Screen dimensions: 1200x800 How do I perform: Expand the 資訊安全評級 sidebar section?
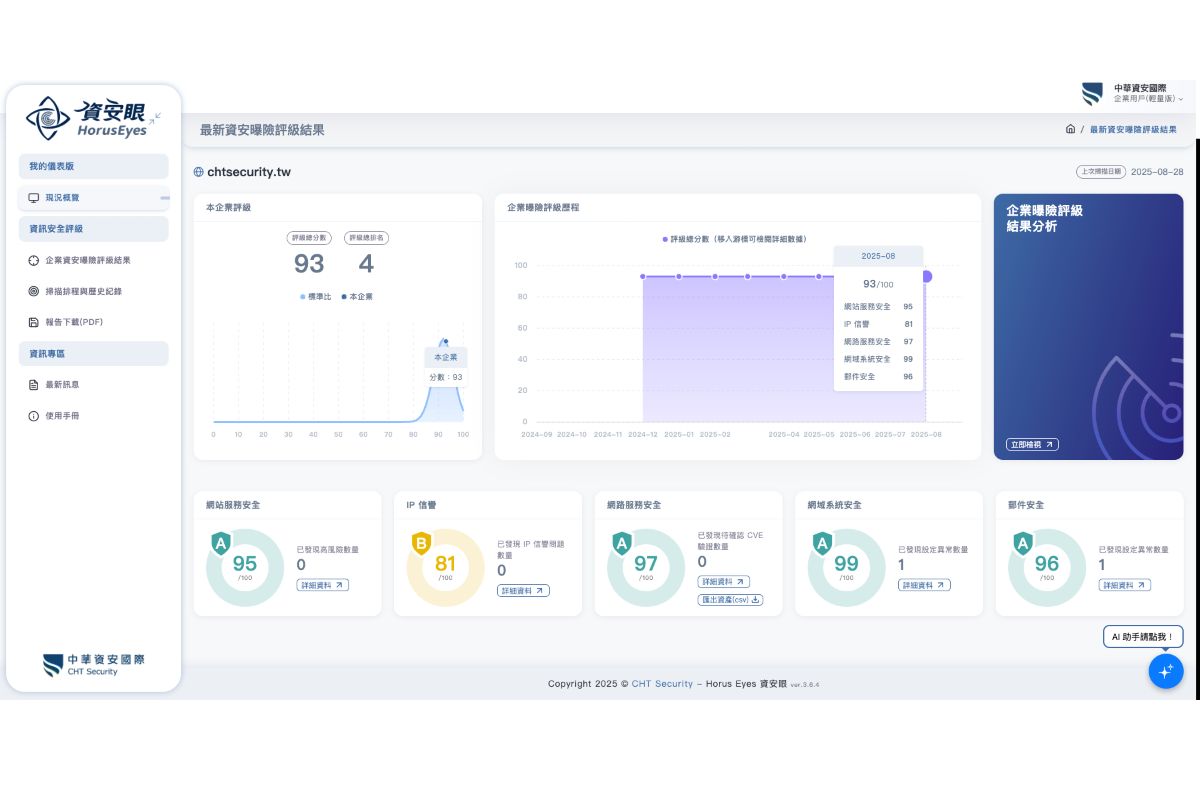point(93,229)
